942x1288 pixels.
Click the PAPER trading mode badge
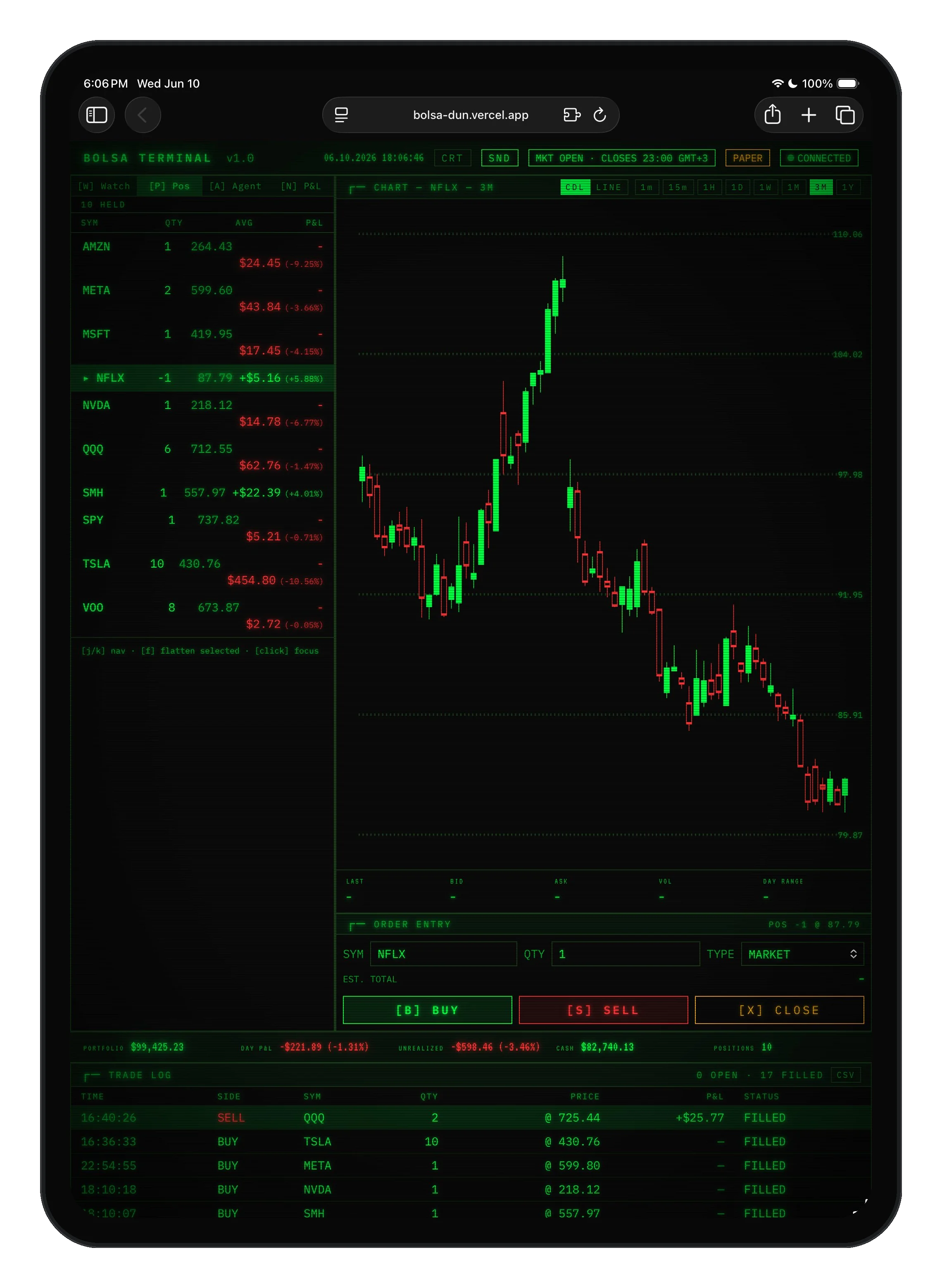point(747,158)
